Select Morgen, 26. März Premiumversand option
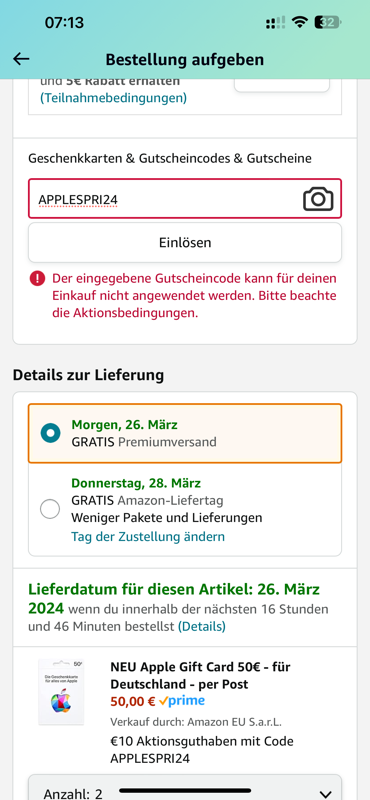The height and width of the screenshot is (800, 370). click(x=185, y=433)
